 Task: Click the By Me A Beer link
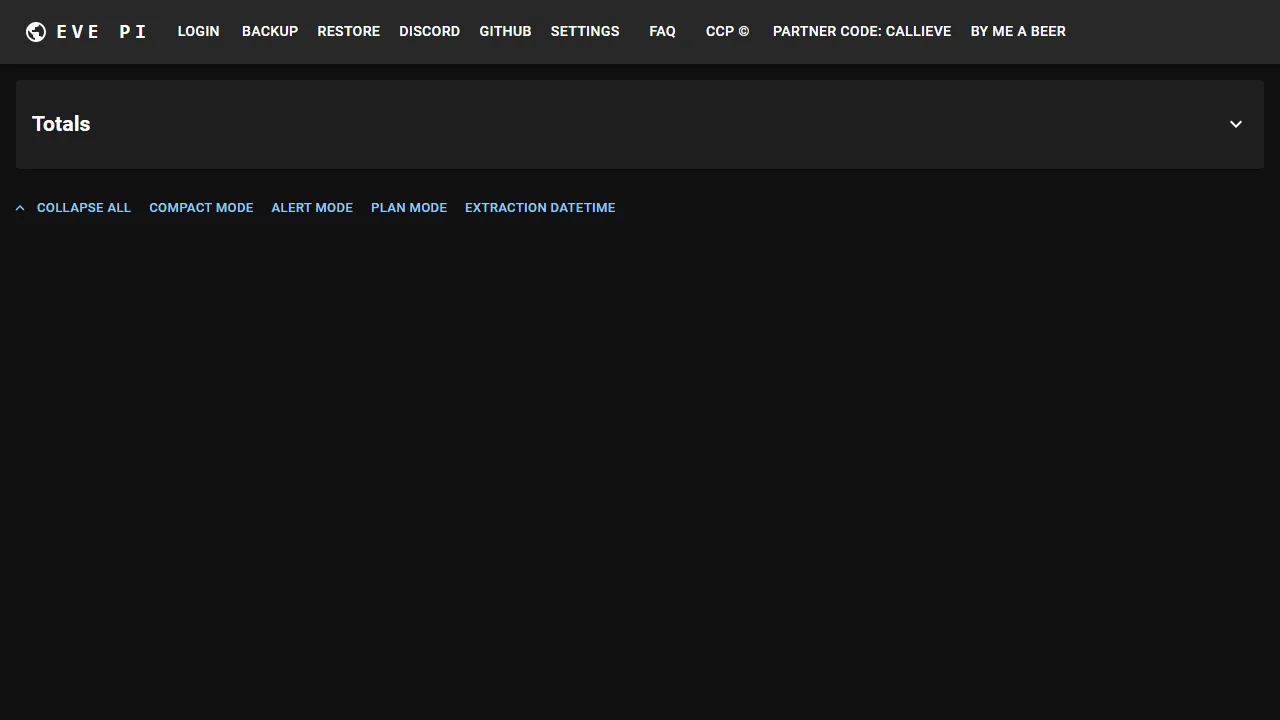point(1018,31)
